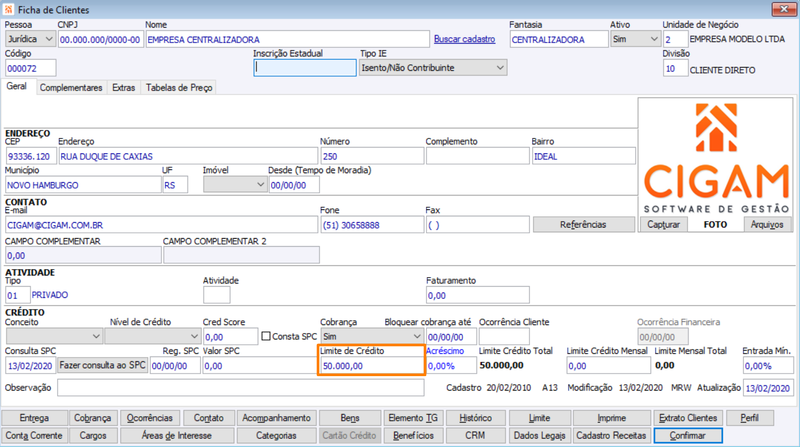The height and width of the screenshot is (447, 800).
Task: Select the Extras tab
Action: [x=123, y=88]
